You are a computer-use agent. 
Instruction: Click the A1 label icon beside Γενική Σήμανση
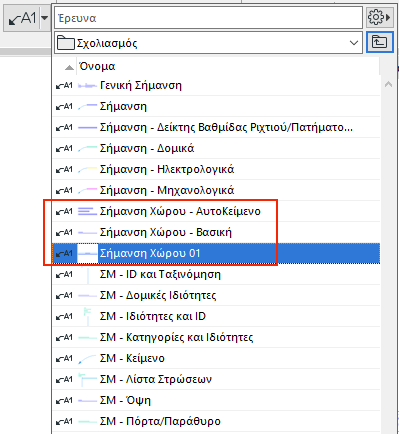coord(64,86)
